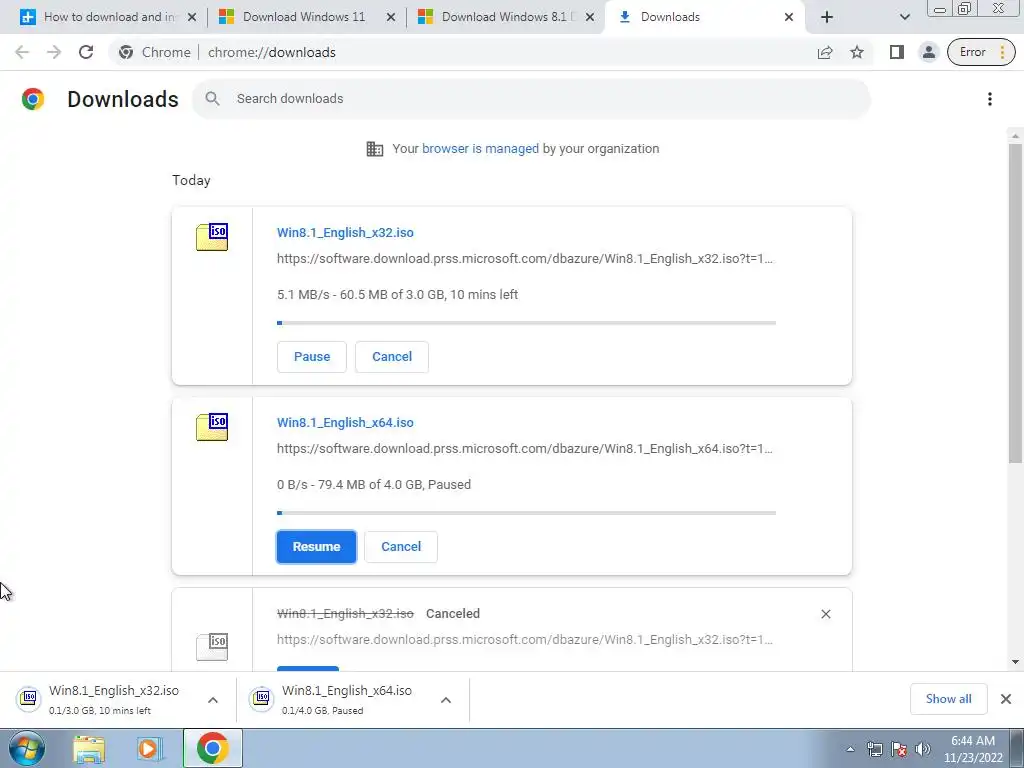Bookmark this tab with the star icon
Image resolution: width=1024 pixels, height=768 pixels.
tap(857, 52)
